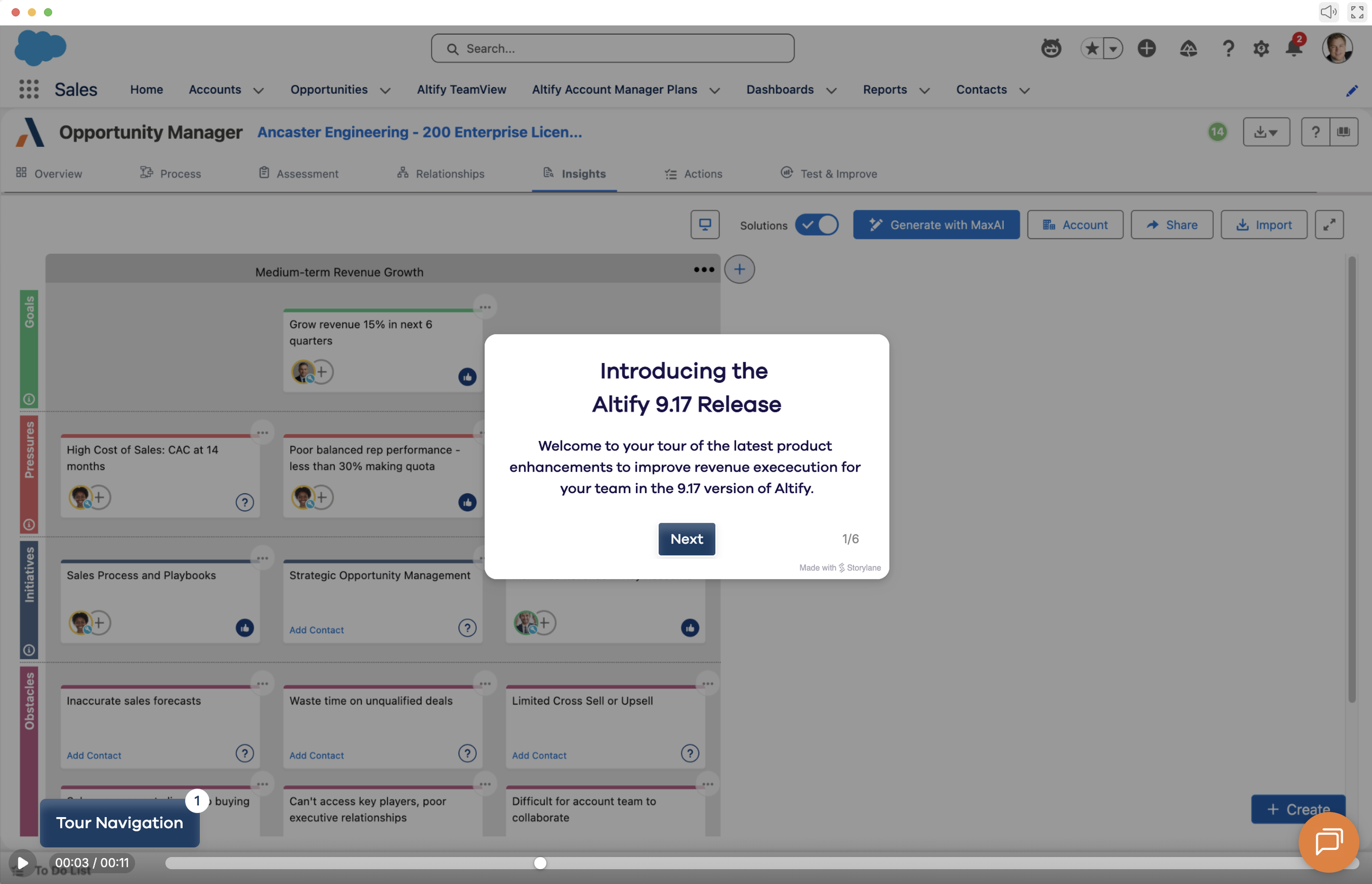Click question mark on Limited Cross Sell card
Image resolution: width=1372 pixels, height=884 pixels.
pyautogui.click(x=689, y=753)
